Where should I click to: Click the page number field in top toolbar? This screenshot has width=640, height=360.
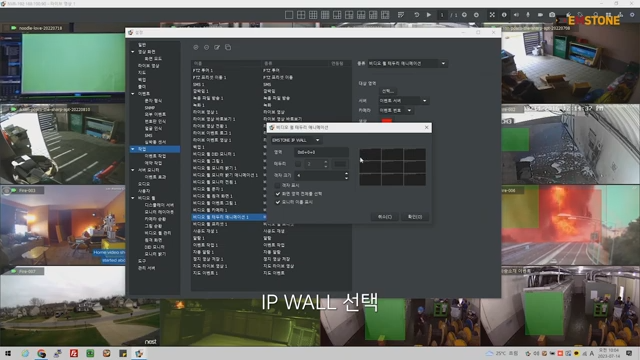[x=442, y=15]
